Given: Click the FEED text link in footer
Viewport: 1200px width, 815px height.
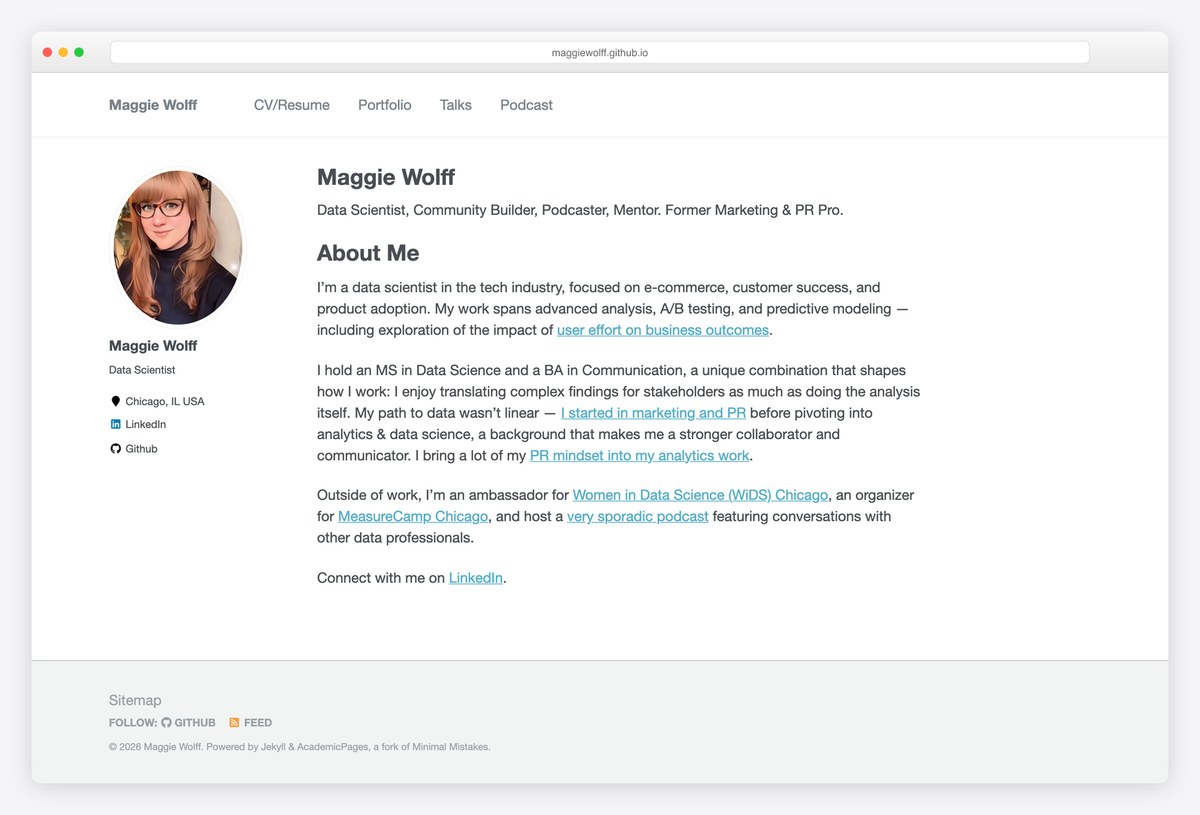Looking at the screenshot, I should [258, 723].
